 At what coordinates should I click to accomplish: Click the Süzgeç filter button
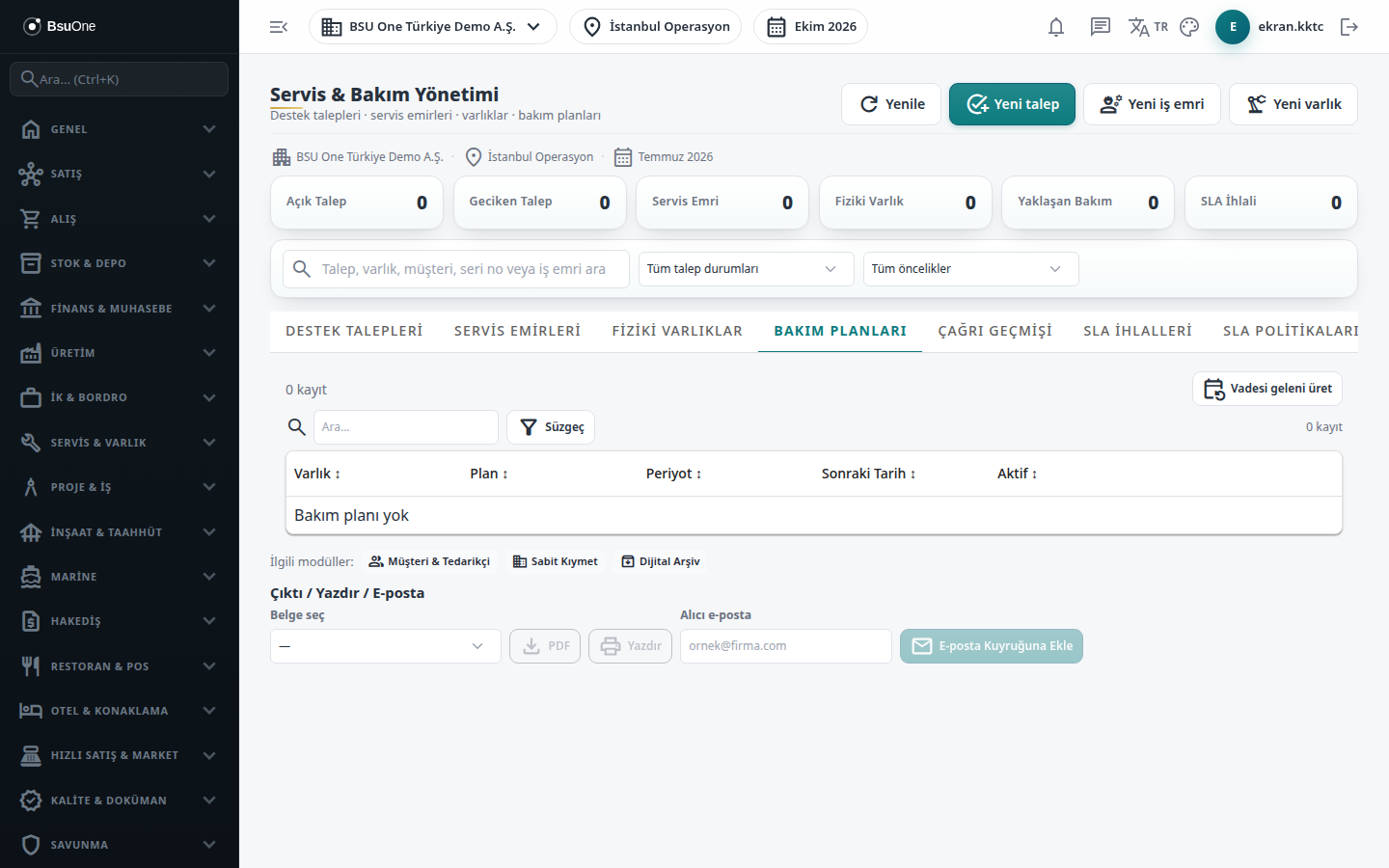pyautogui.click(x=551, y=427)
